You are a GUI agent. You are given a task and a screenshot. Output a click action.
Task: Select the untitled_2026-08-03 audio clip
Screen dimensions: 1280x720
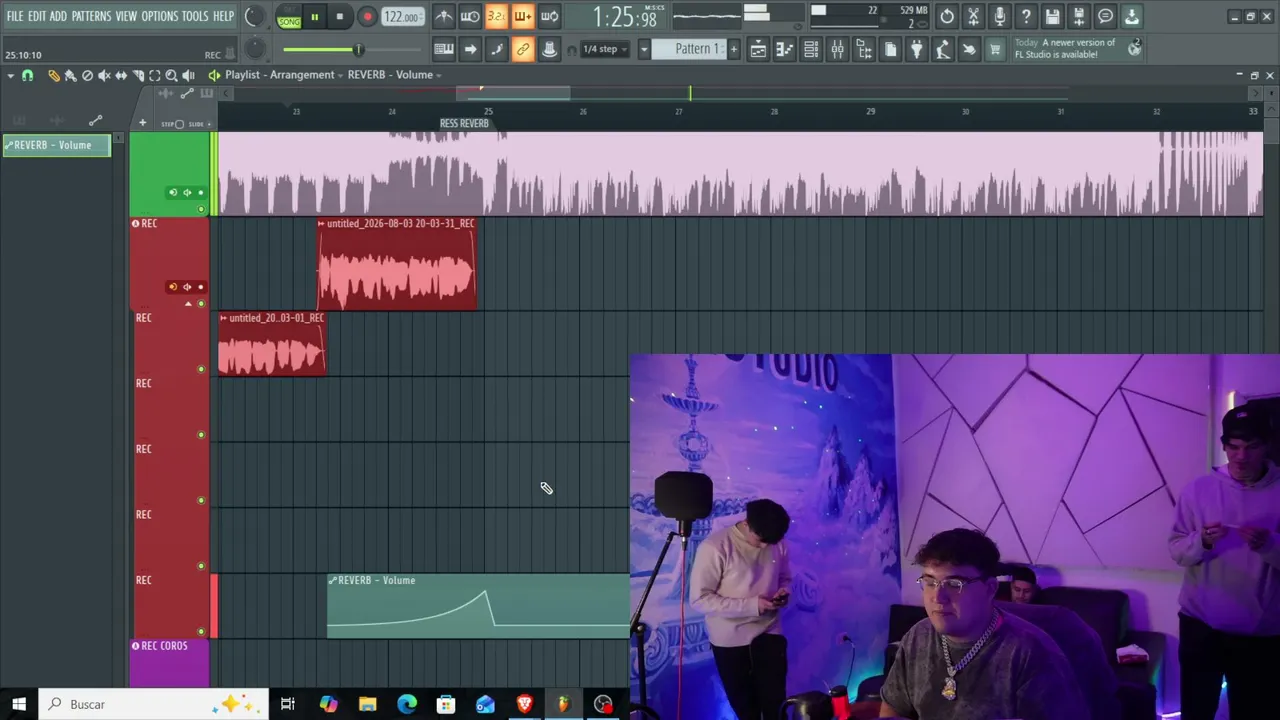397,265
